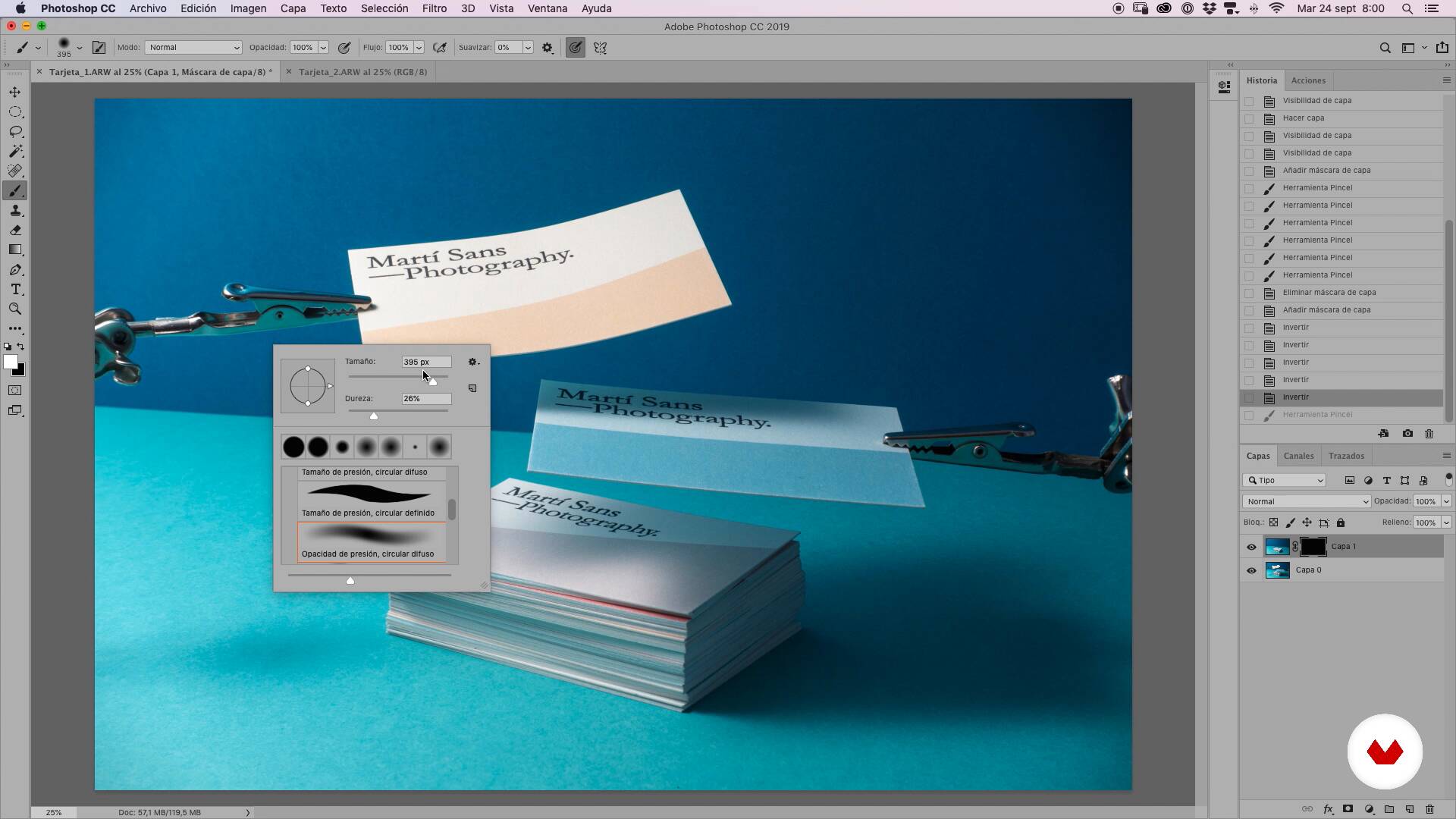Toggle lock all for the layer

click(x=1341, y=522)
